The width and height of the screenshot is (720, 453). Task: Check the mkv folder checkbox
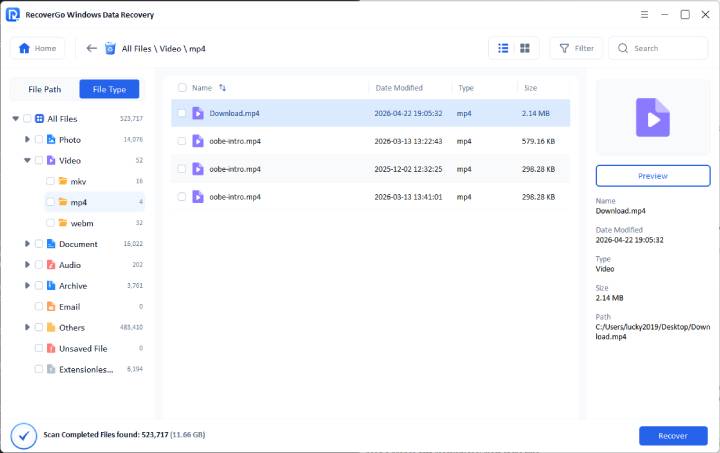point(50,181)
